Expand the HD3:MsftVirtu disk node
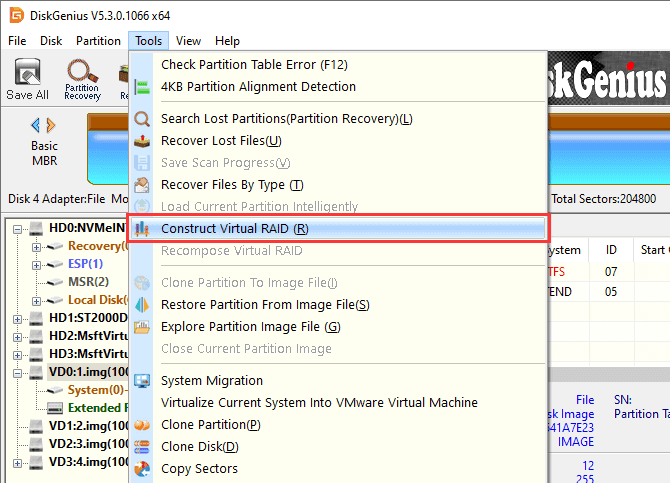The height and width of the screenshot is (483, 670). coord(18,355)
